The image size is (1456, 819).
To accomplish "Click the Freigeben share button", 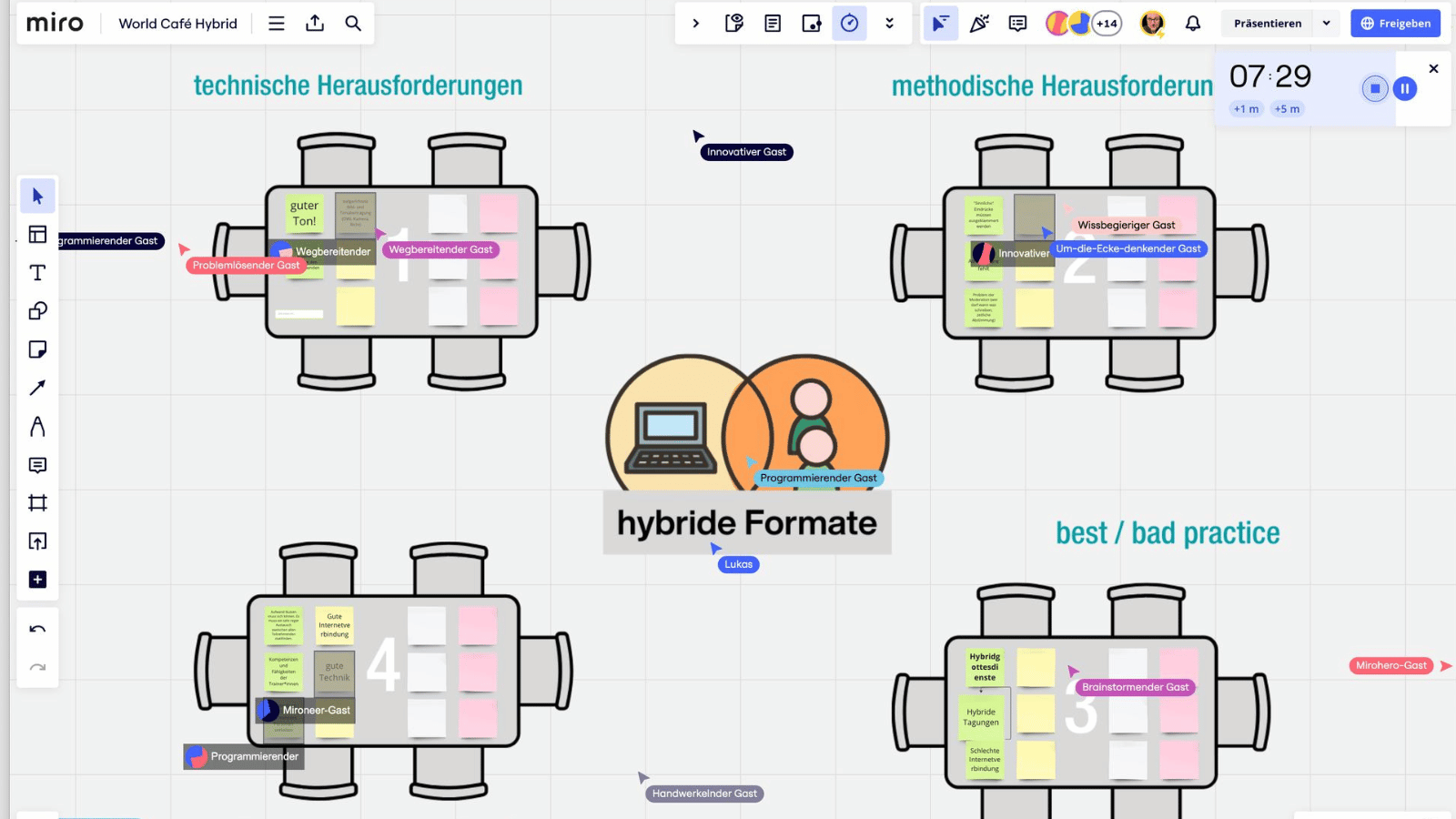I will tap(1395, 24).
